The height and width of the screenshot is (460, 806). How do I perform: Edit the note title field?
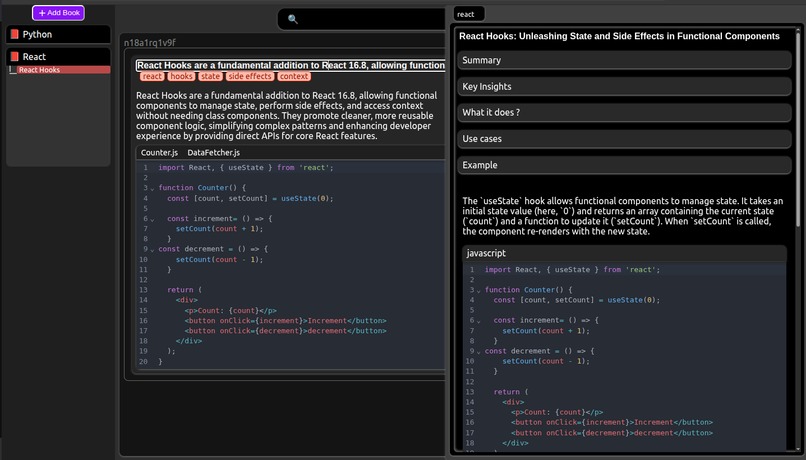click(x=290, y=65)
